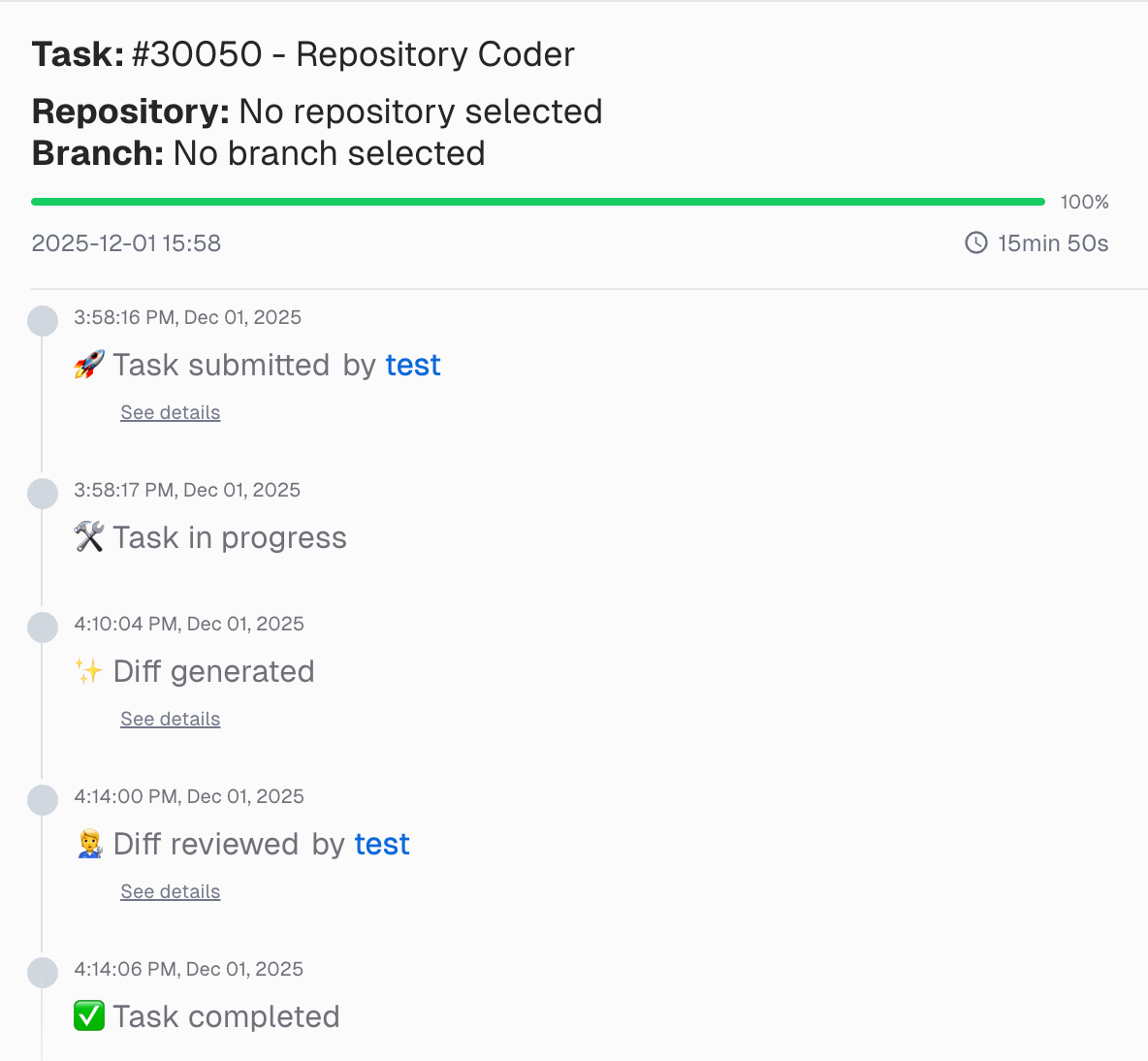
Task: Click the timeline dot for Diff generated event
Action: point(43,627)
